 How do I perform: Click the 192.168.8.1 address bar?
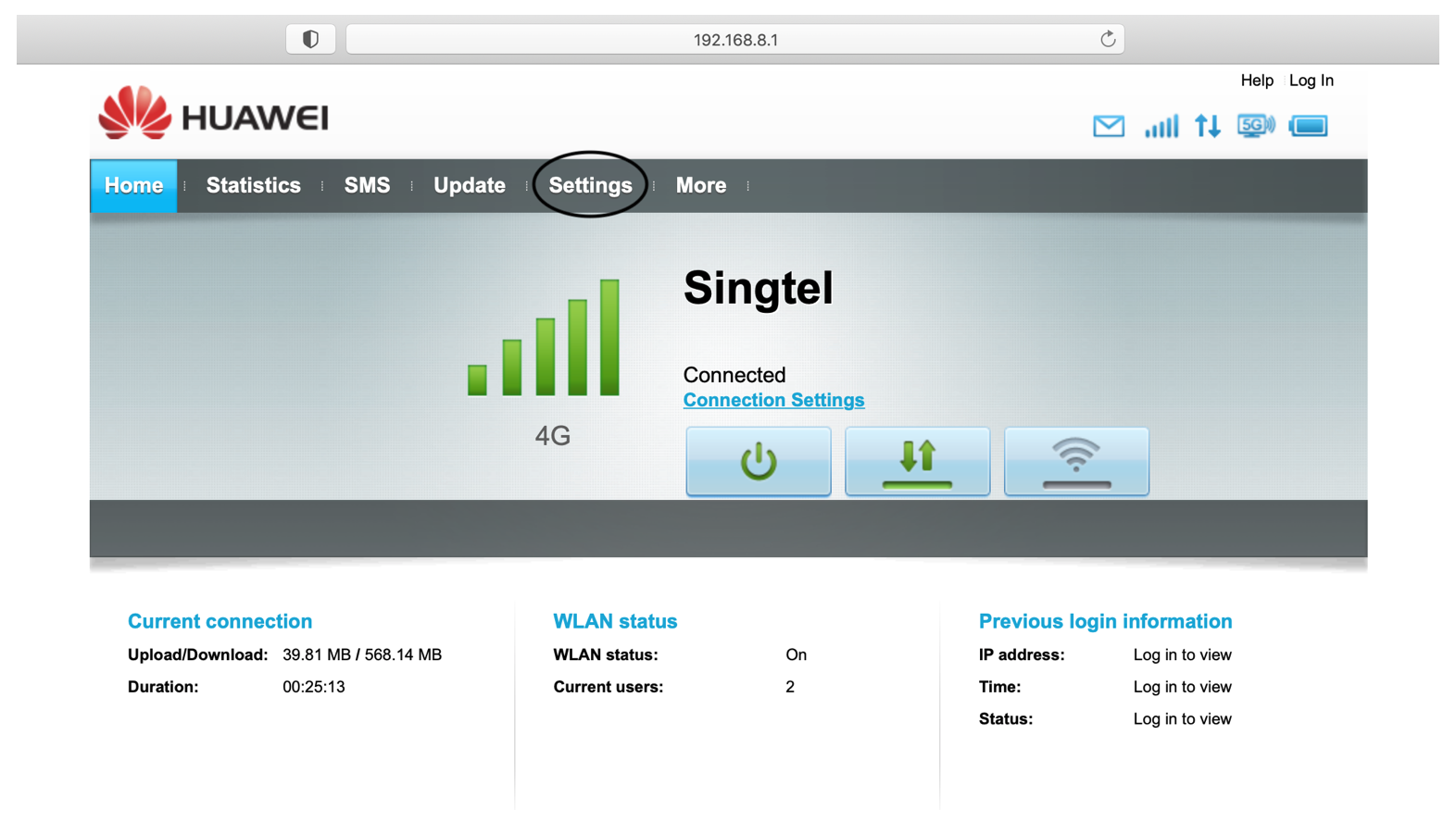pyautogui.click(x=735, y=39)
